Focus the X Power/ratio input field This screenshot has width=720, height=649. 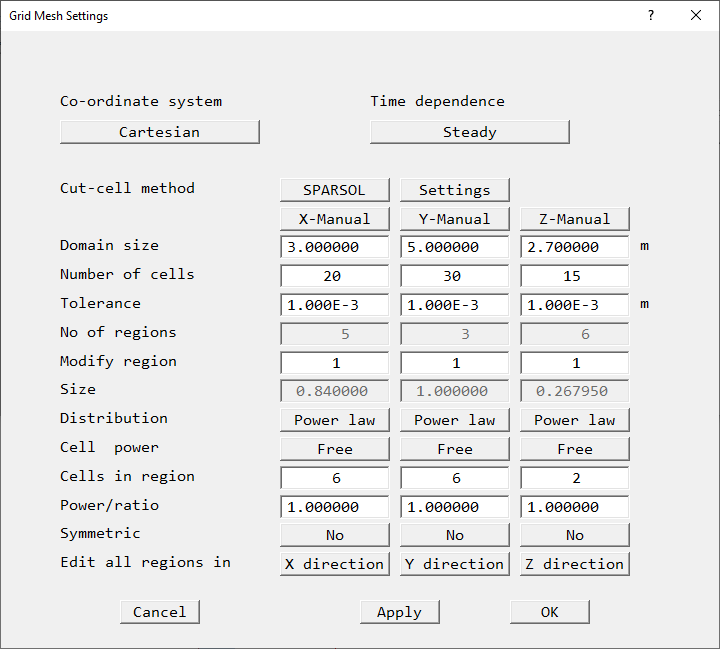click(334, 507)
